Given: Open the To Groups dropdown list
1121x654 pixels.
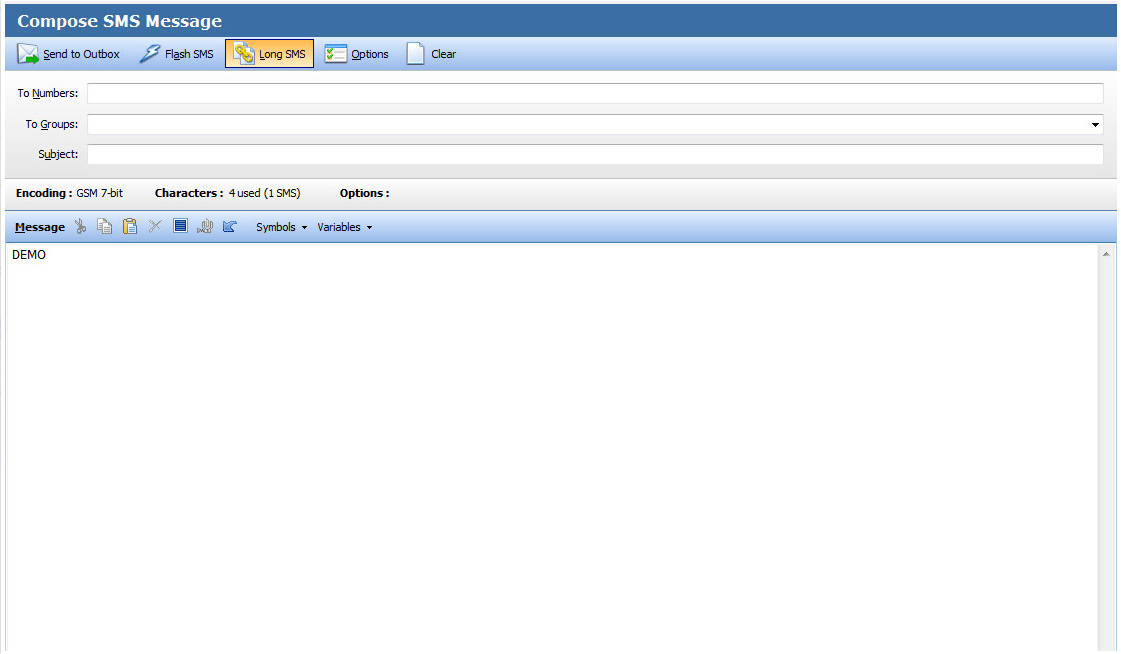Looking at the screenshot, I should coord(1095,124).
